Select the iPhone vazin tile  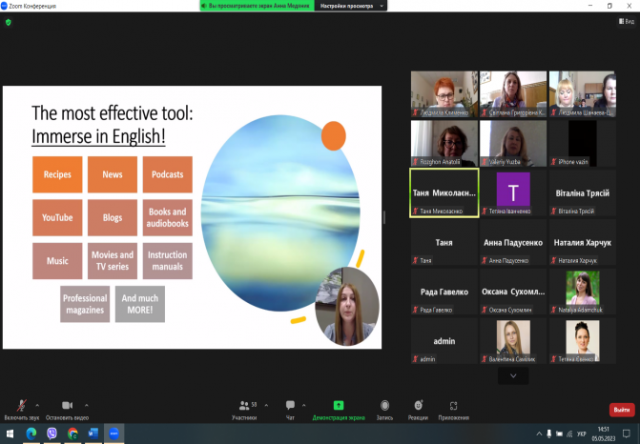[x=582, y=143]
